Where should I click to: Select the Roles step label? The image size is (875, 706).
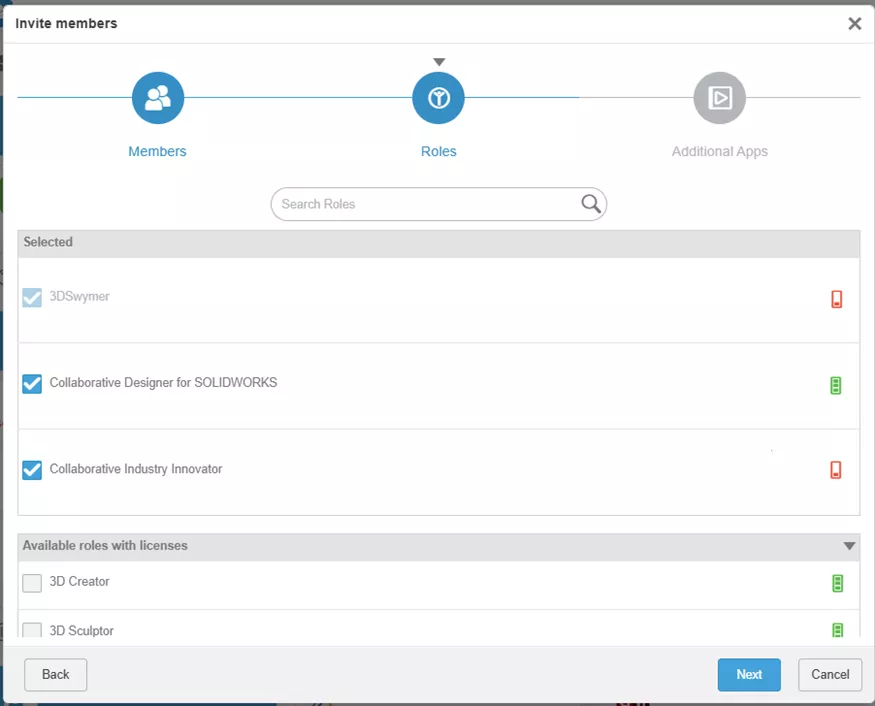click(x=439, y=151)
